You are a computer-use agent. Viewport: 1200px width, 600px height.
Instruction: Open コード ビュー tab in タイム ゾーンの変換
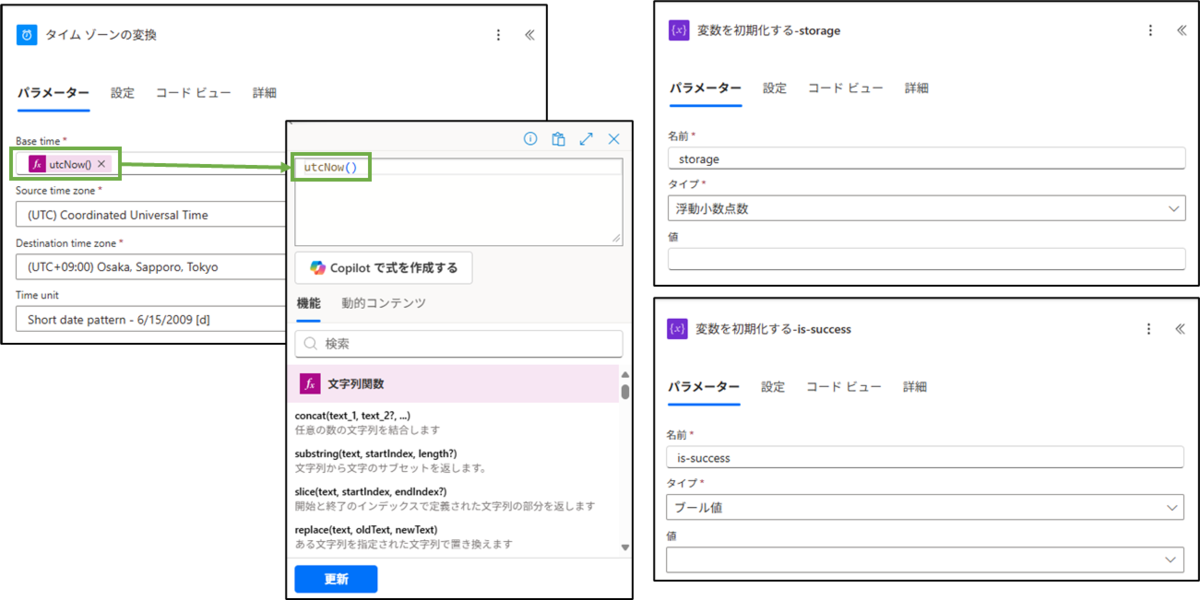point(193,93)
